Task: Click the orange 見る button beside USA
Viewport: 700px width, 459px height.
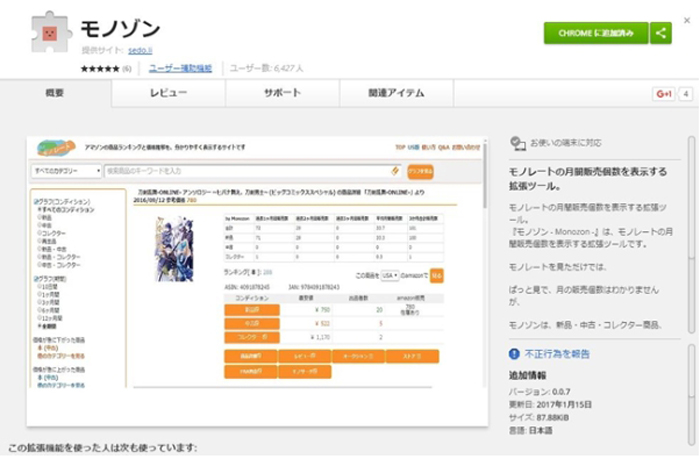Action: pos(437,275)
